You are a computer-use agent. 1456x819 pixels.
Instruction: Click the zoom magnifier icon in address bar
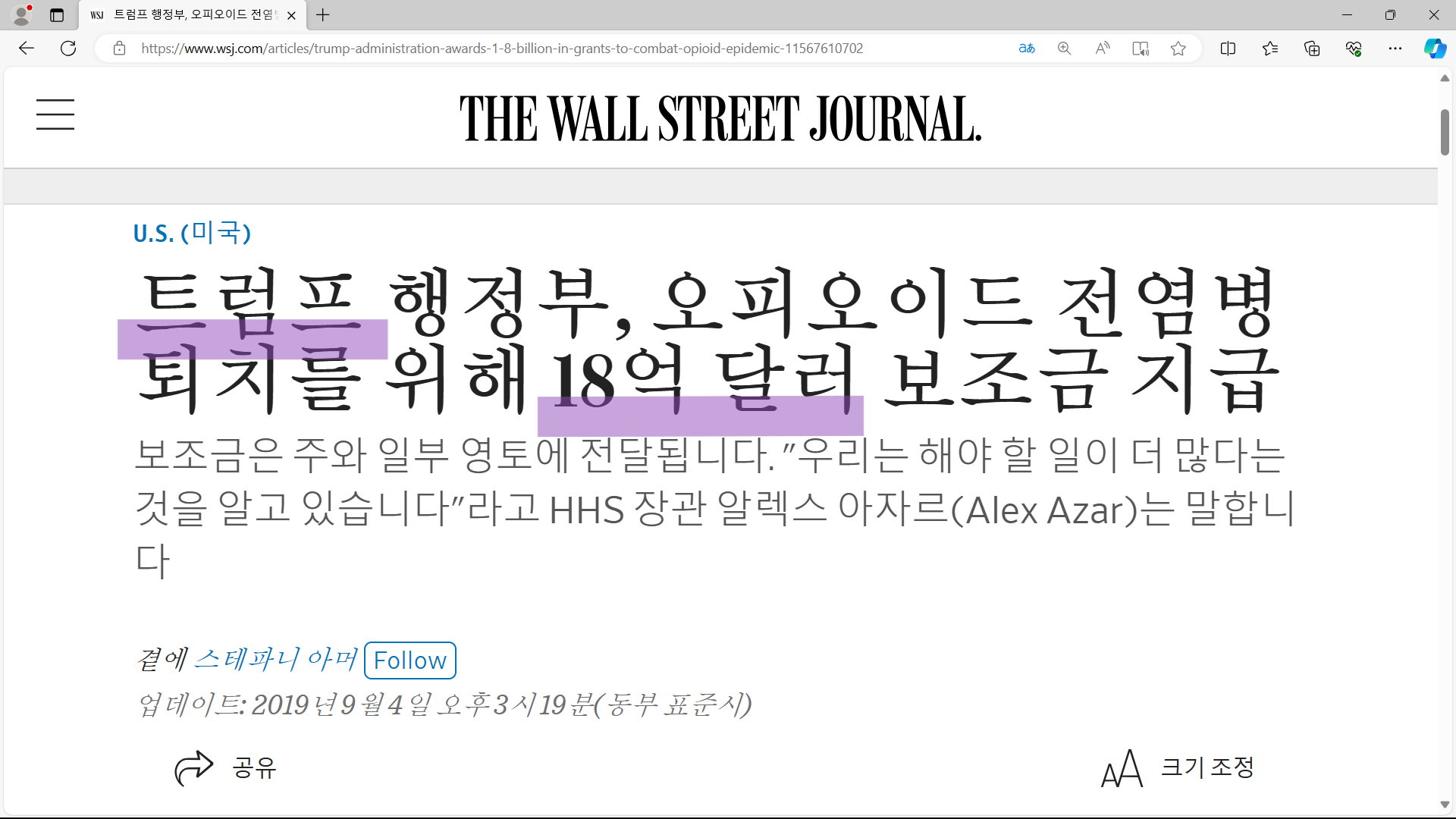[x=1065, y=49]
